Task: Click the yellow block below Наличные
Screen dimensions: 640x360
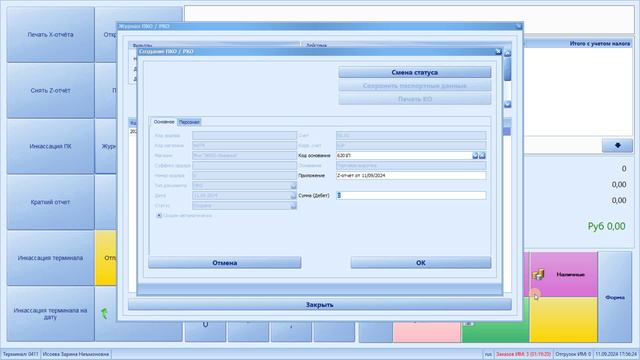Action: click(564, 320)
